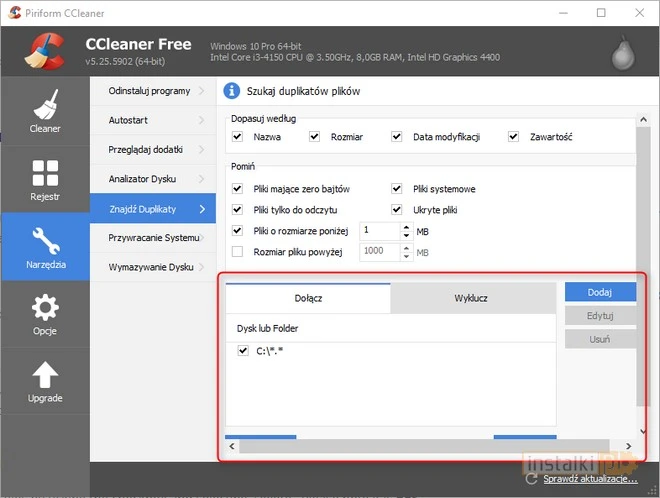Open the Sprawdź aktualizacje link
Viewport: 660px width, 498px height.
pyautogui.click(x=590, y=479)
